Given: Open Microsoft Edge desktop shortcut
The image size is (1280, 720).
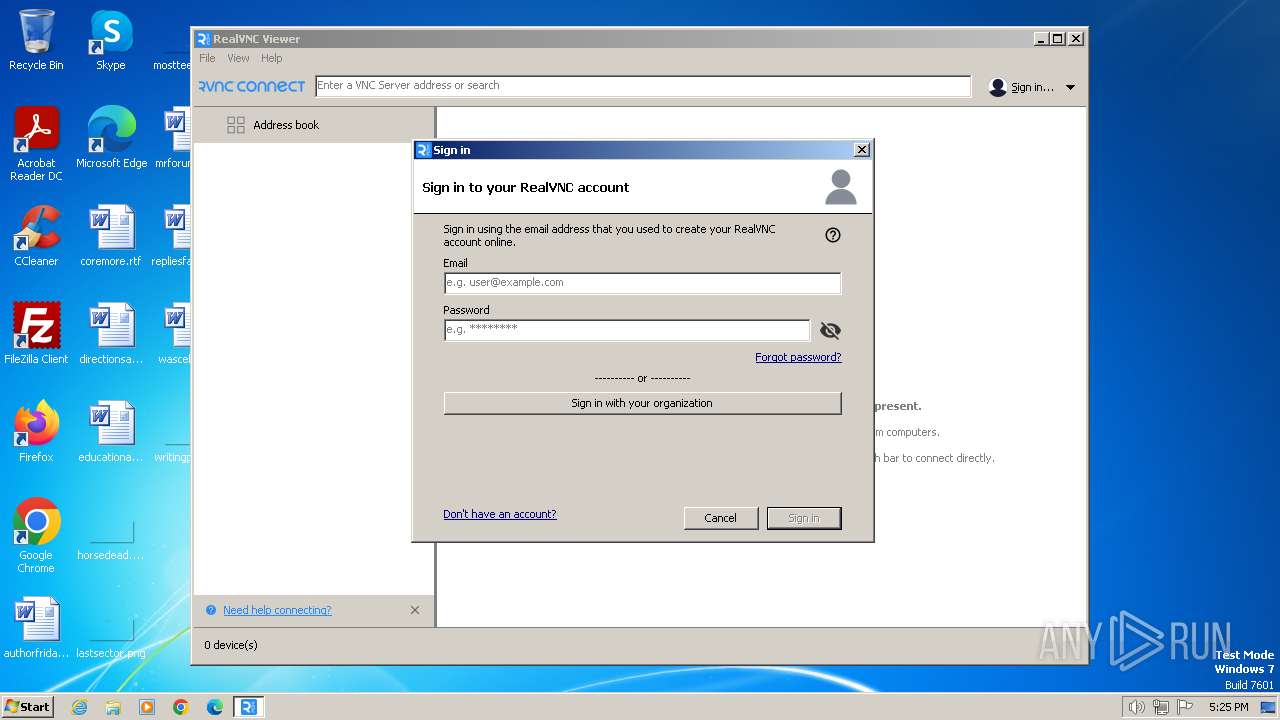Looking at the screenshot, I should tap(111, 138).
